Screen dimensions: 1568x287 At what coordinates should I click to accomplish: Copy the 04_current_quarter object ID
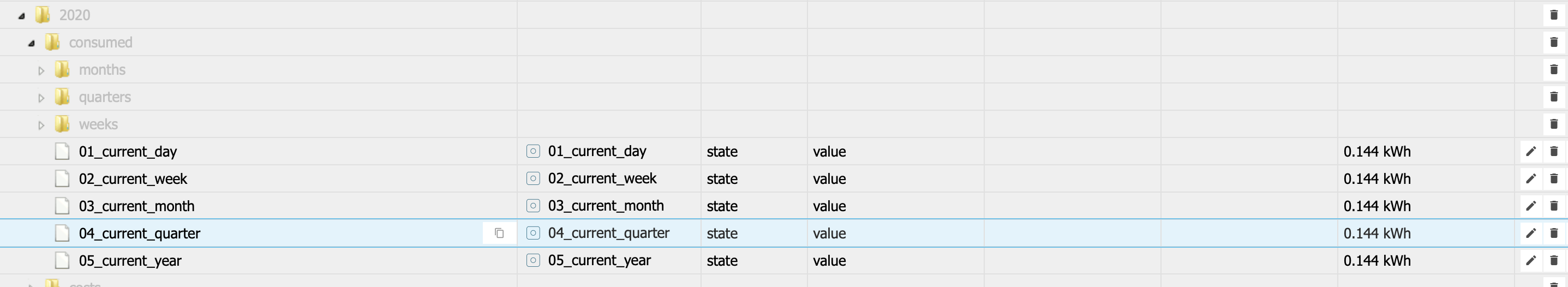pyautogui.click(x=499, y=234)
